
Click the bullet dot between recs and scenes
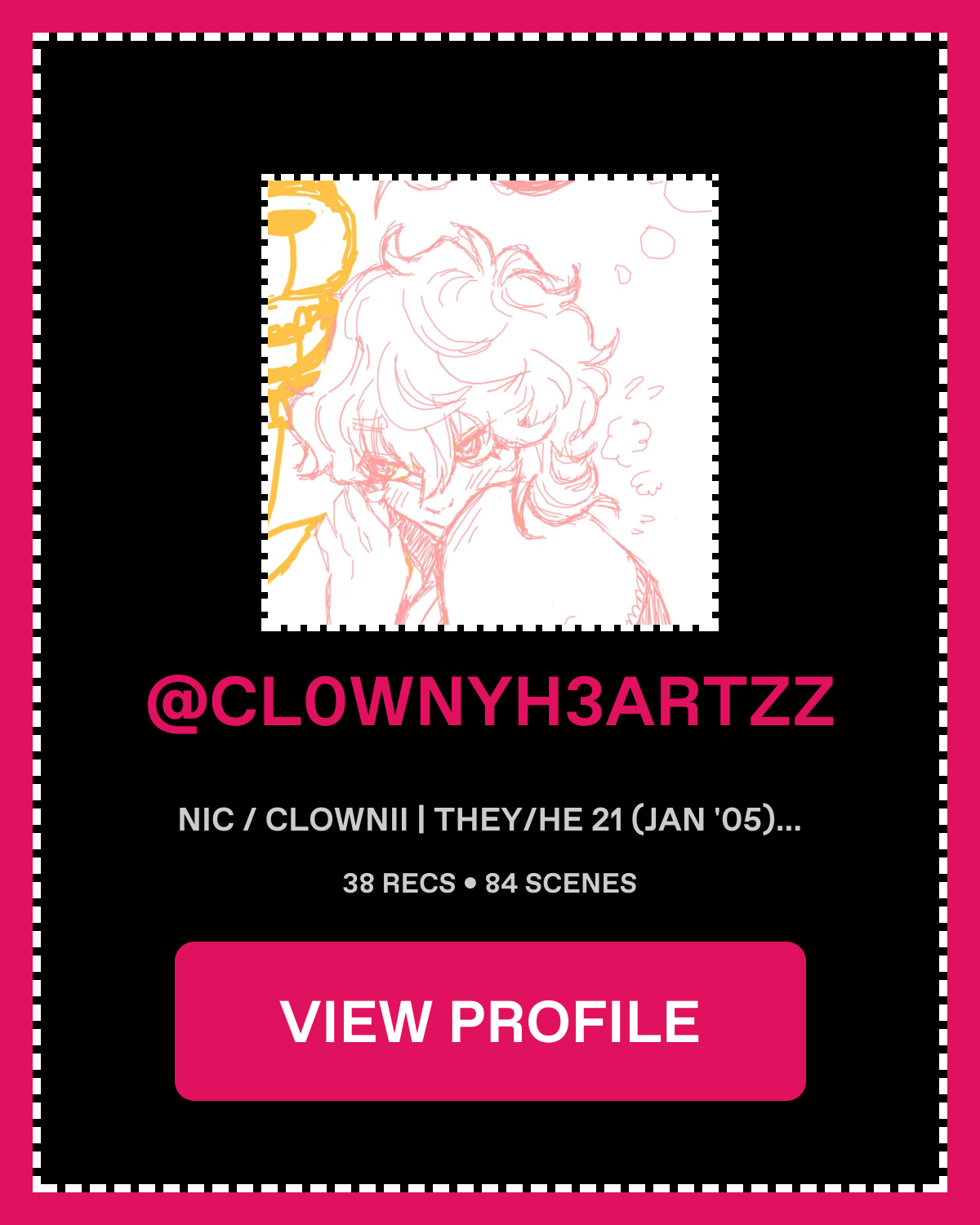(x=470, y=884)
